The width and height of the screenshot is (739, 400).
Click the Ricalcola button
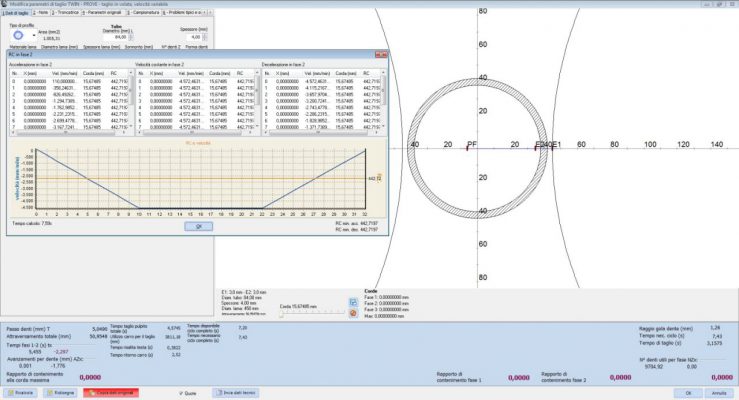(x=21, y=392)
